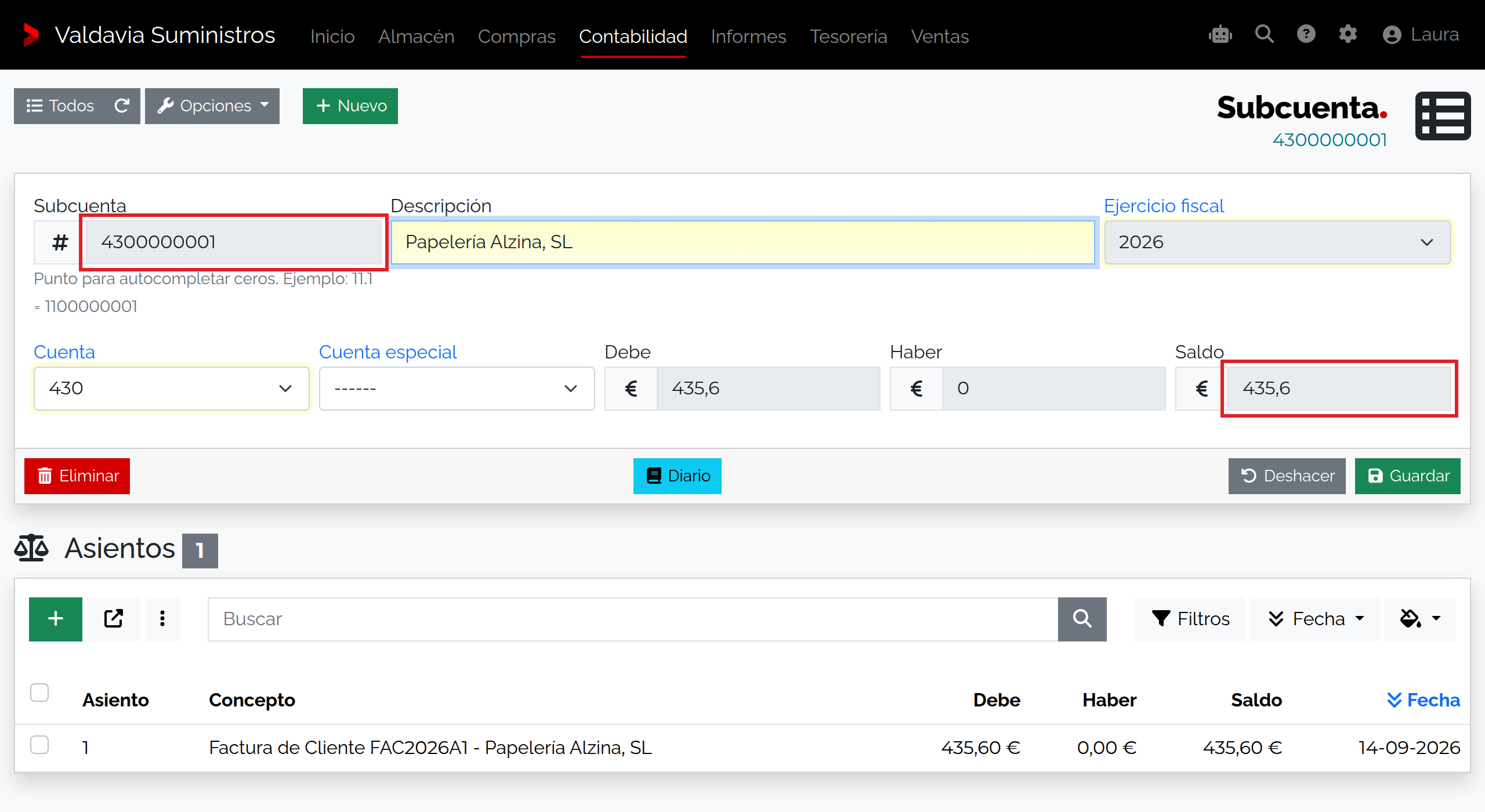Open the Almacén menu
1485x812 pixels.
[416, 36]
